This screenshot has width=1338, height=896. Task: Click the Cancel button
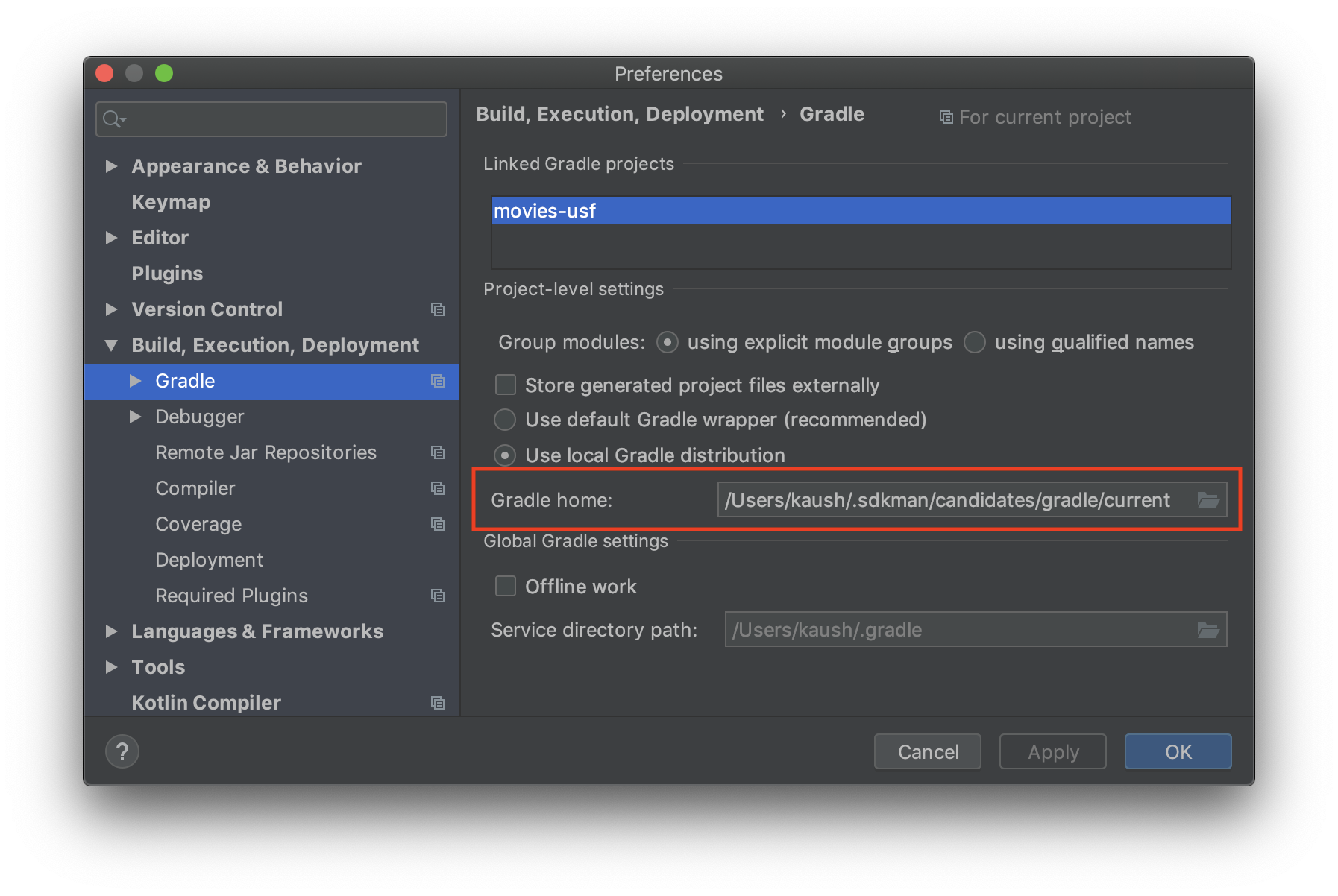tap(927, 751)
